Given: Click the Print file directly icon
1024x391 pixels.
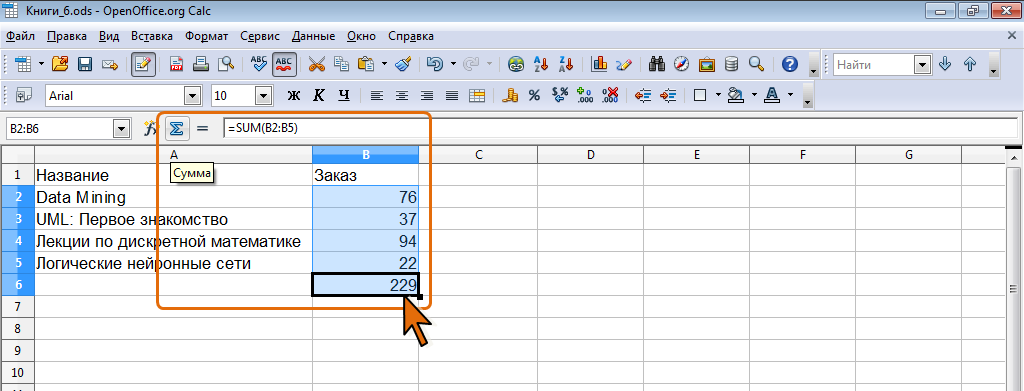Looking at the screenshot, I should pos(201,64).
